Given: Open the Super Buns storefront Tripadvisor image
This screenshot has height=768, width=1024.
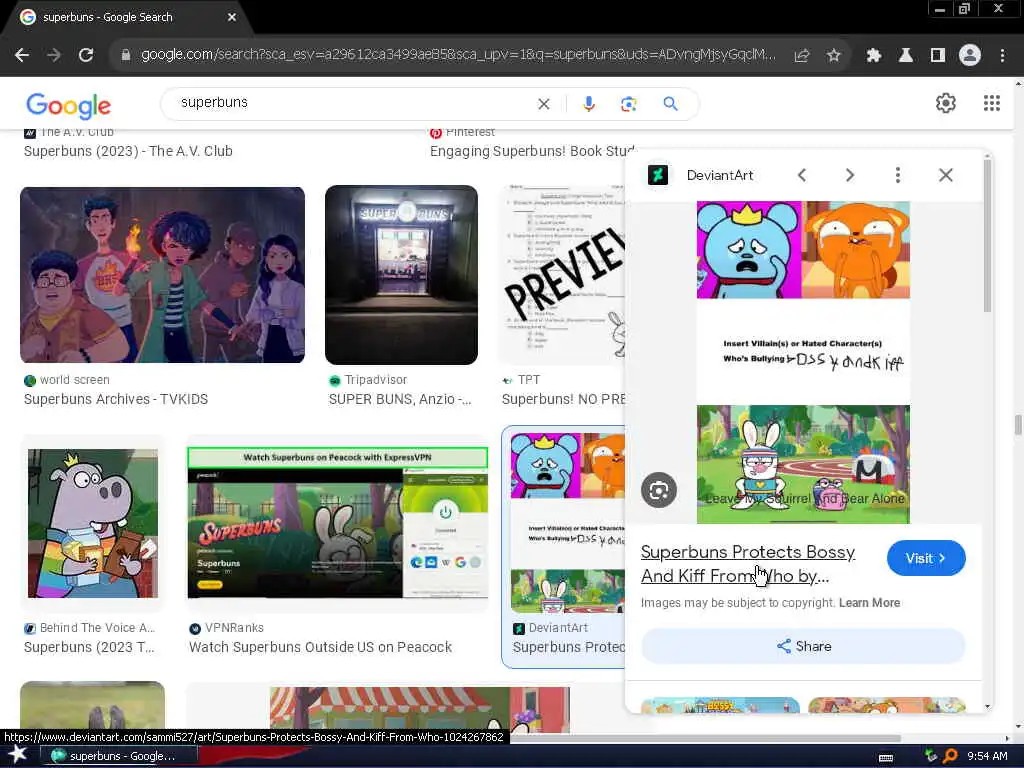Looking at the screenshot, I should coord(402,275).
